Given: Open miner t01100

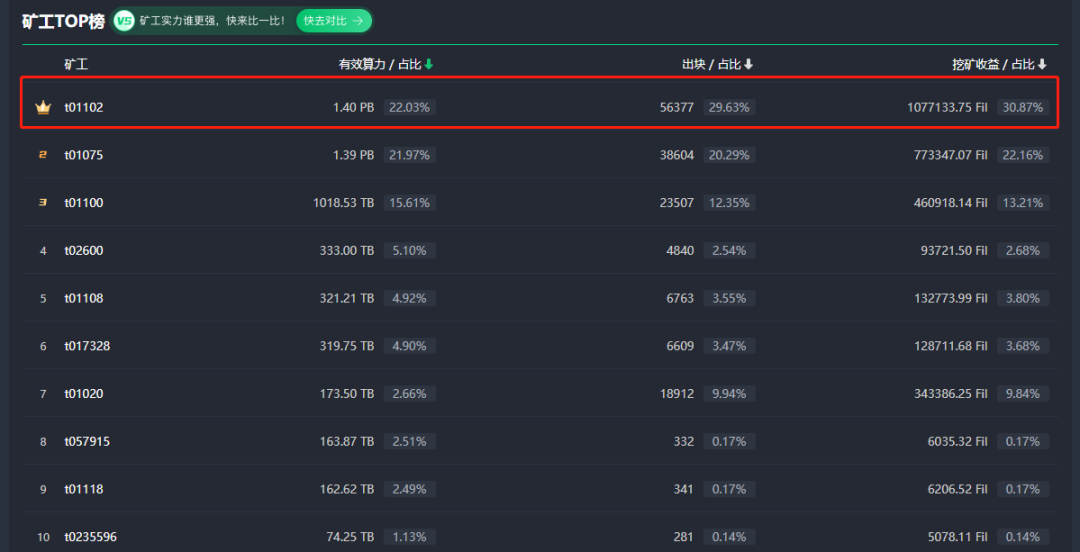Looking at the screenshot, I should point(84,203).
